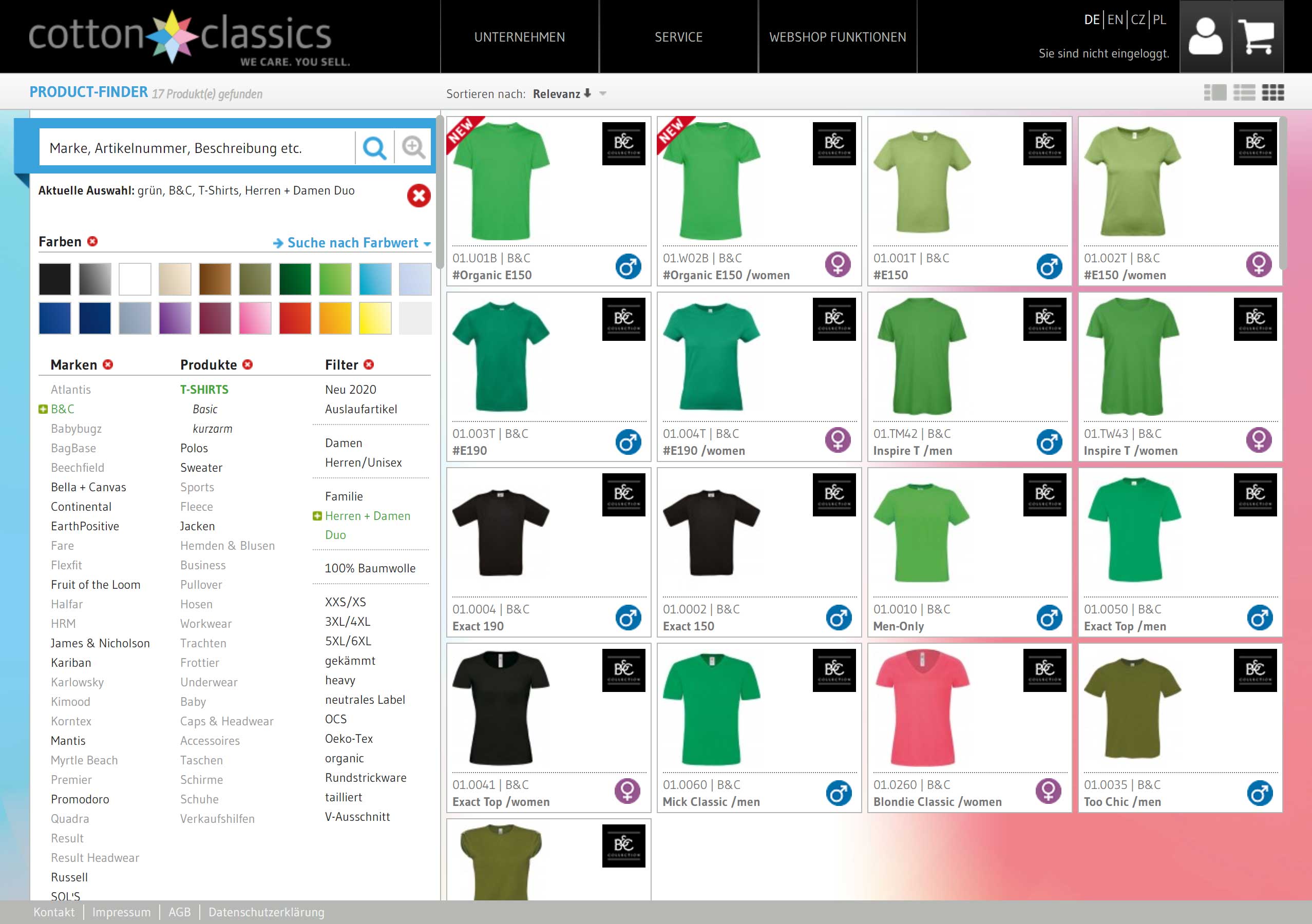Image resolution: width=1312 pixels, height=924 pixels.
Task: Toggle the Herren/Unisex filter
Action: coord(364,463)
